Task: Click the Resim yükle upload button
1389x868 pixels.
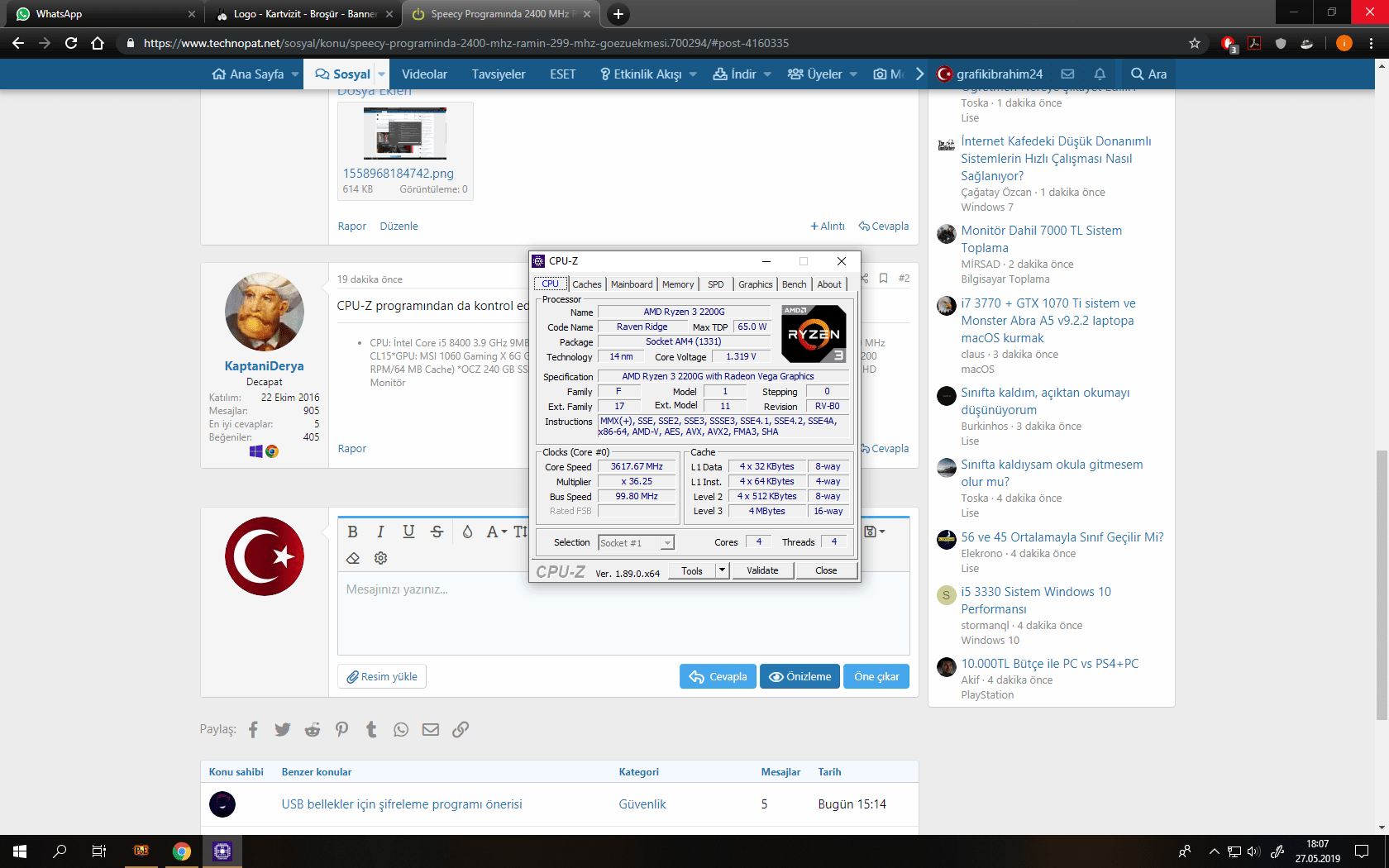Action: click(x=382, y=676)
